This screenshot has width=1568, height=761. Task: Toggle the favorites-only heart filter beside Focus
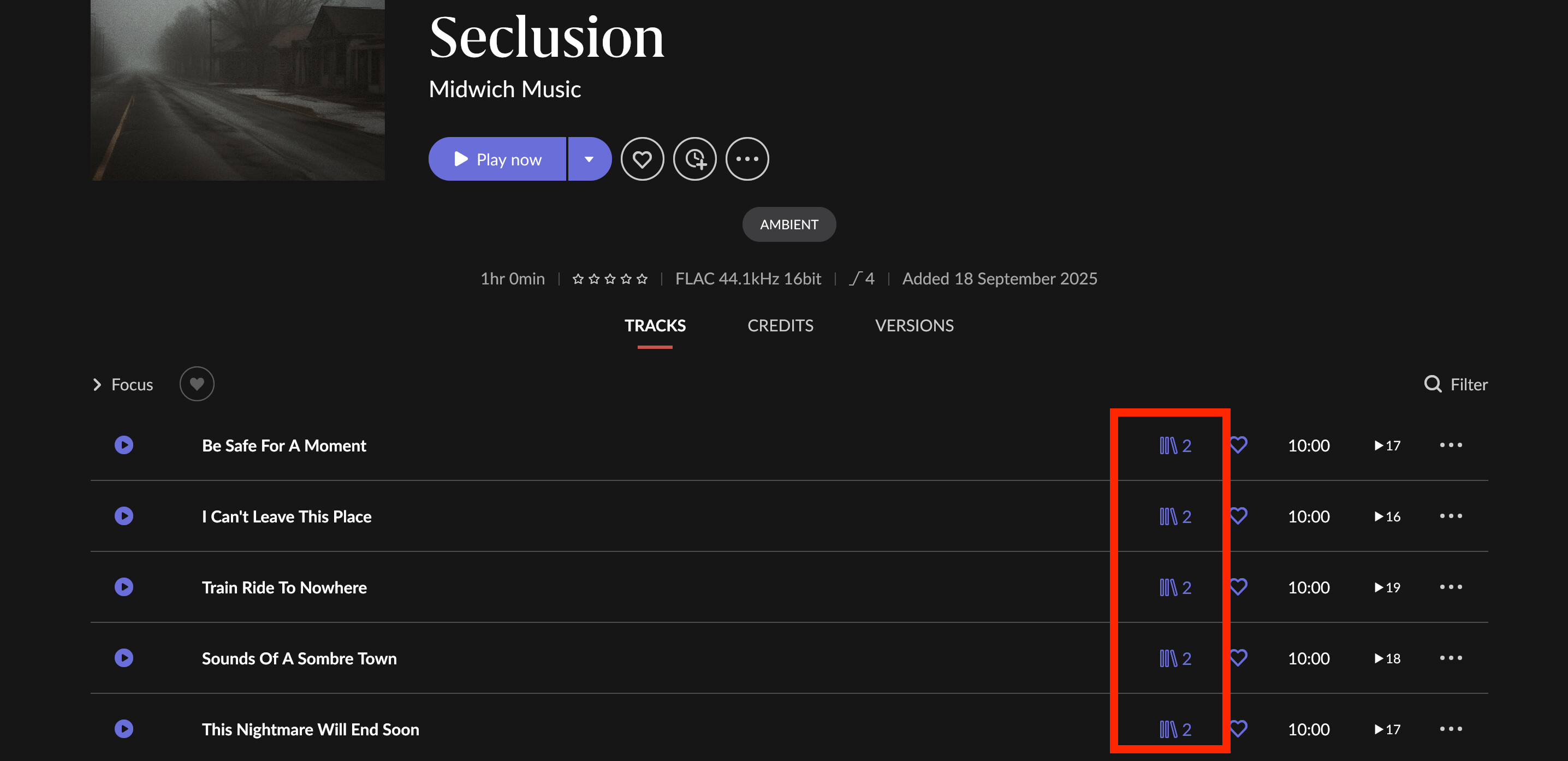click(x=197, y=384)
